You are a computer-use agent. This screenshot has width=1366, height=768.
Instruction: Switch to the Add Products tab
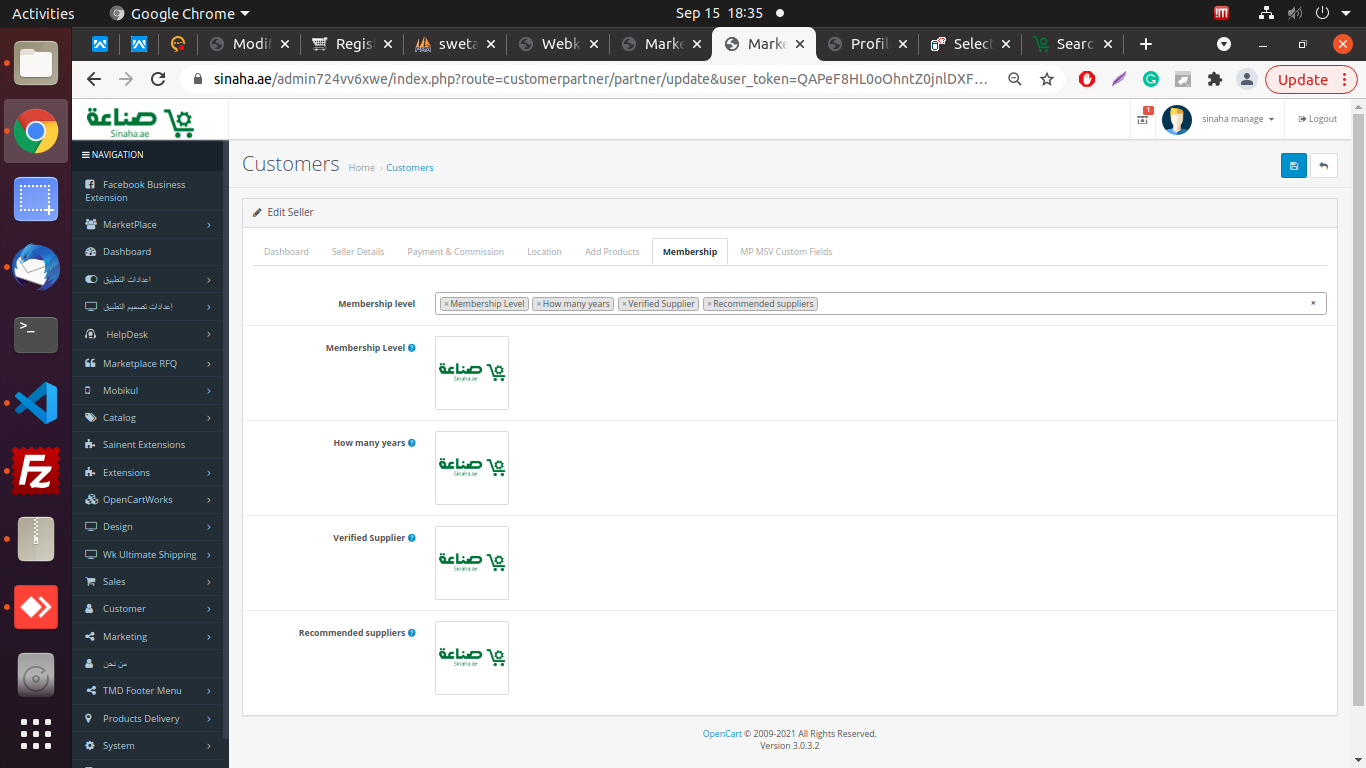(x=612, y=252)
